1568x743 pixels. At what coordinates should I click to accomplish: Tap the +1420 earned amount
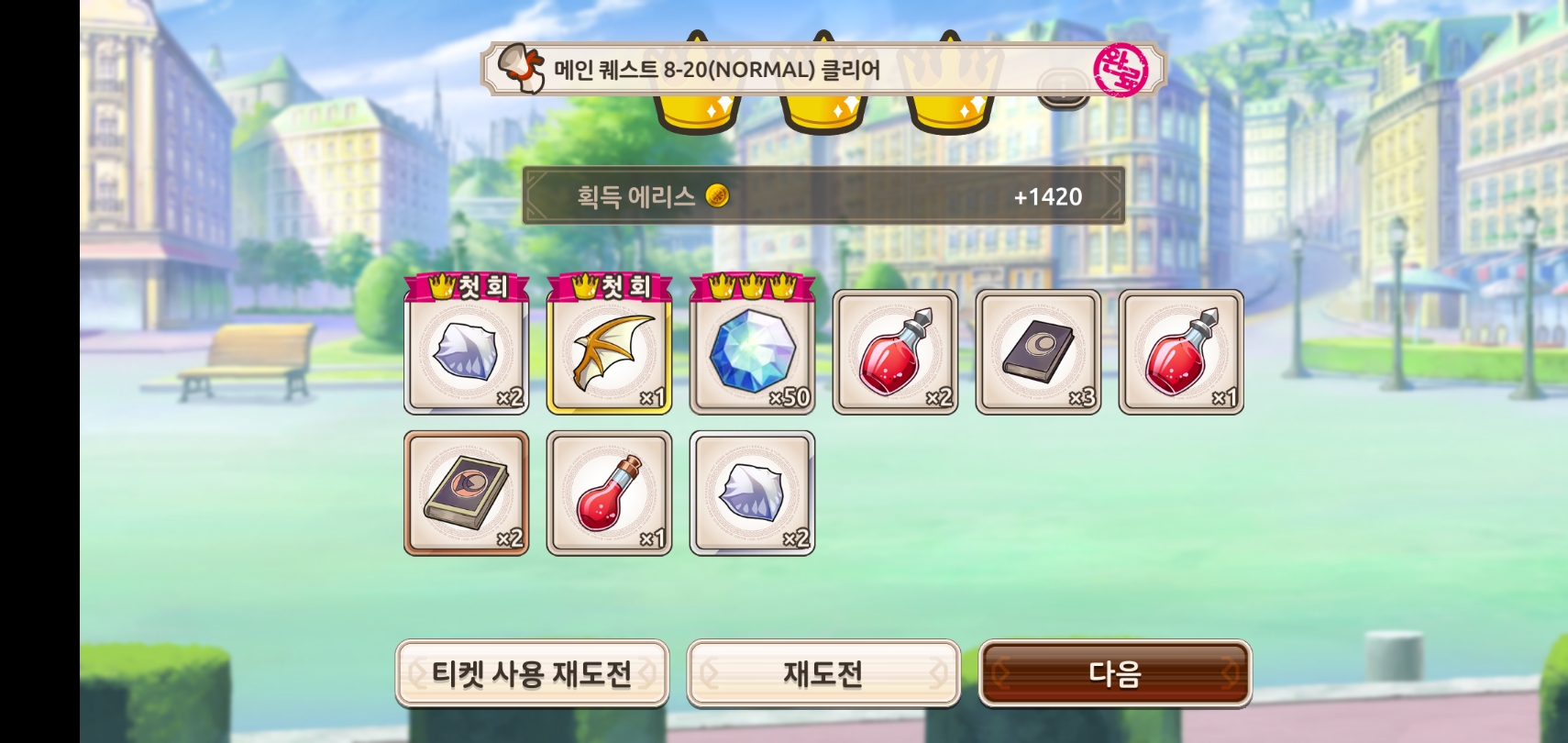coord(1048,196)
